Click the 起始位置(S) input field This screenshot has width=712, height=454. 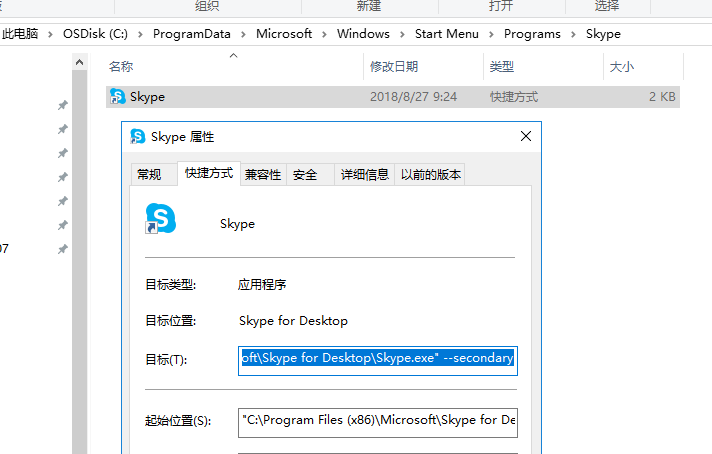click(378, 423)
